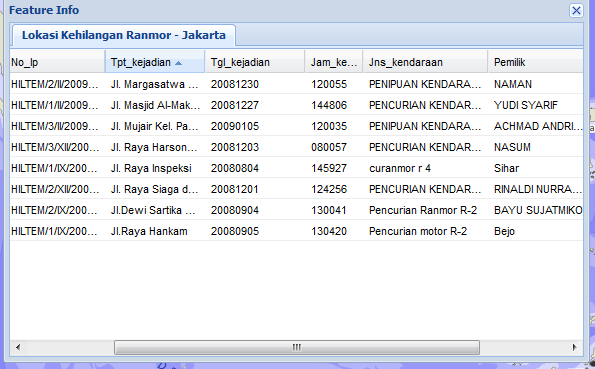The width and height of the screenshot is (595, 369).
Task: Select cell 'Jl. Mujair Kel. Pa...'
Action: point(155,126)
